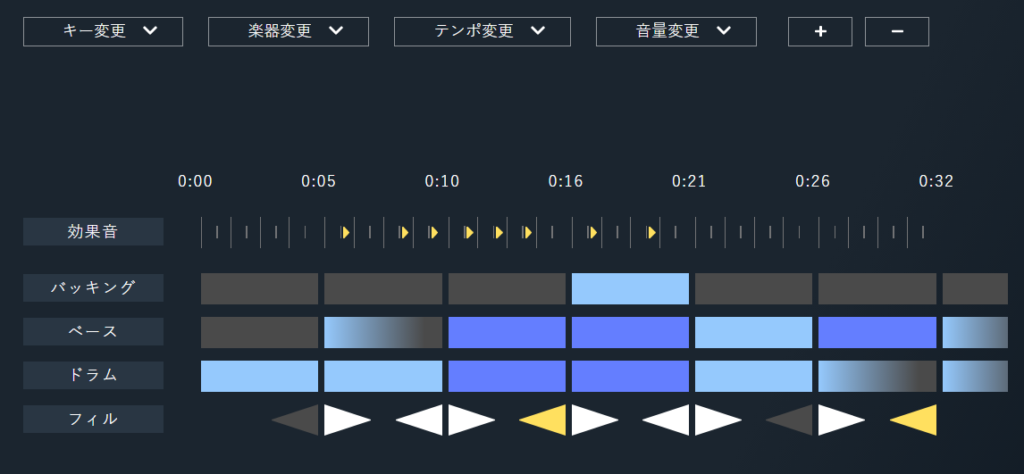Open the テンポ変更 dropdown

[x=482, y=31]
